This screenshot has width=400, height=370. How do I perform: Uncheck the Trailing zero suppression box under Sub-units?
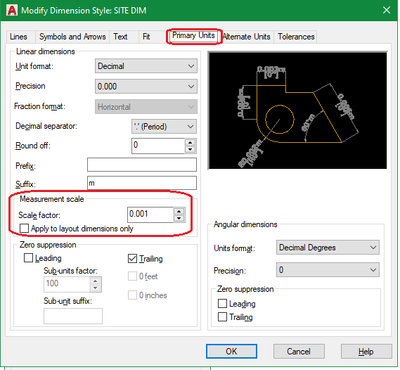132,258
